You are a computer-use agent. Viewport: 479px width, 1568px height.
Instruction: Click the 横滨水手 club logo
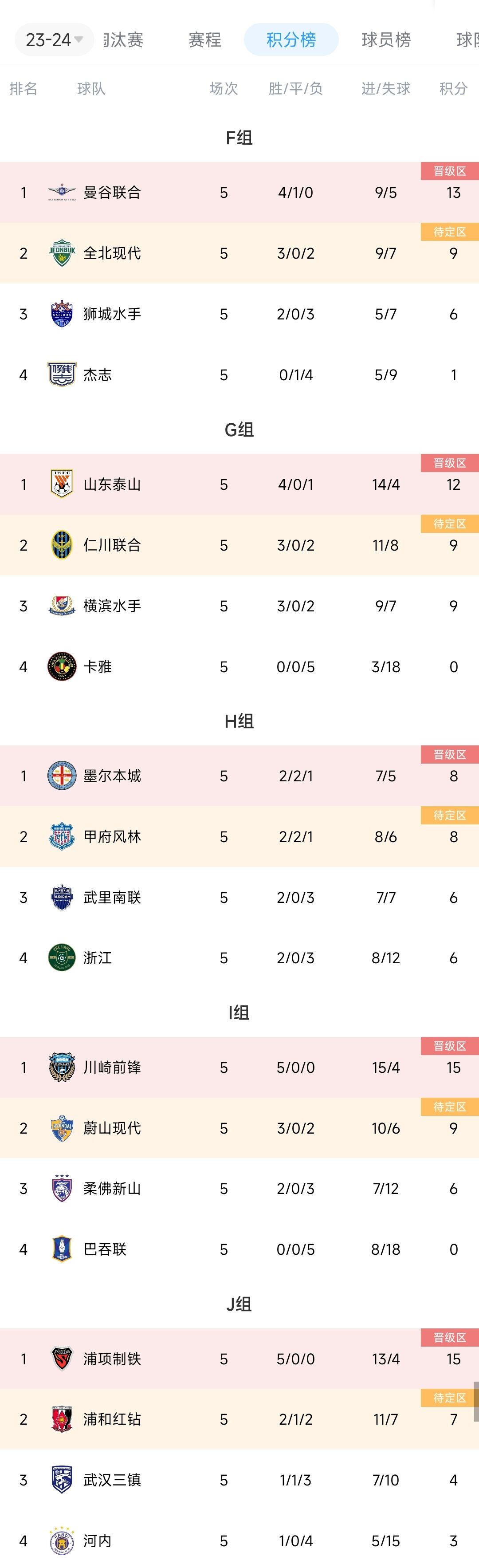point(62,606)
